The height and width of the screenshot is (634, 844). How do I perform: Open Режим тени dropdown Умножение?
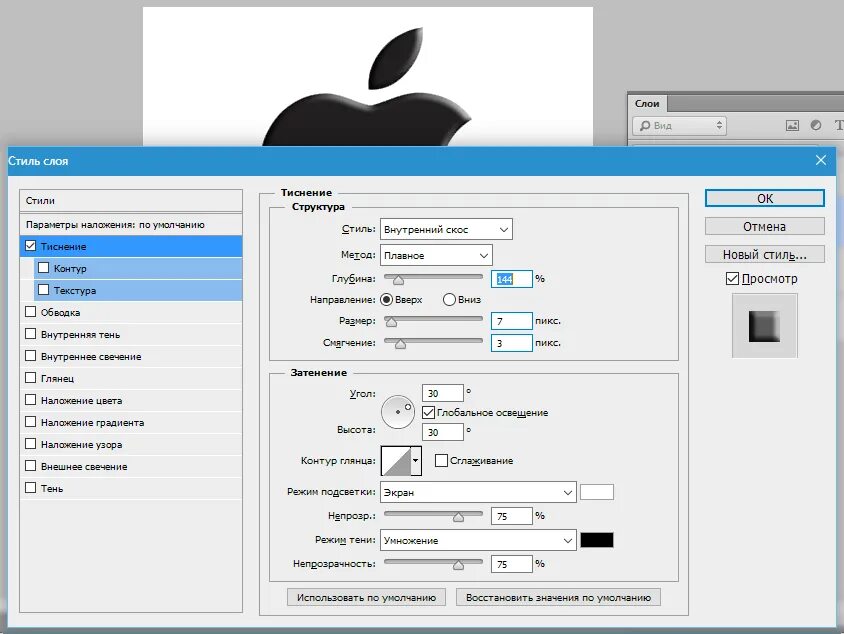pyautogui.click(x=478, y=540)
